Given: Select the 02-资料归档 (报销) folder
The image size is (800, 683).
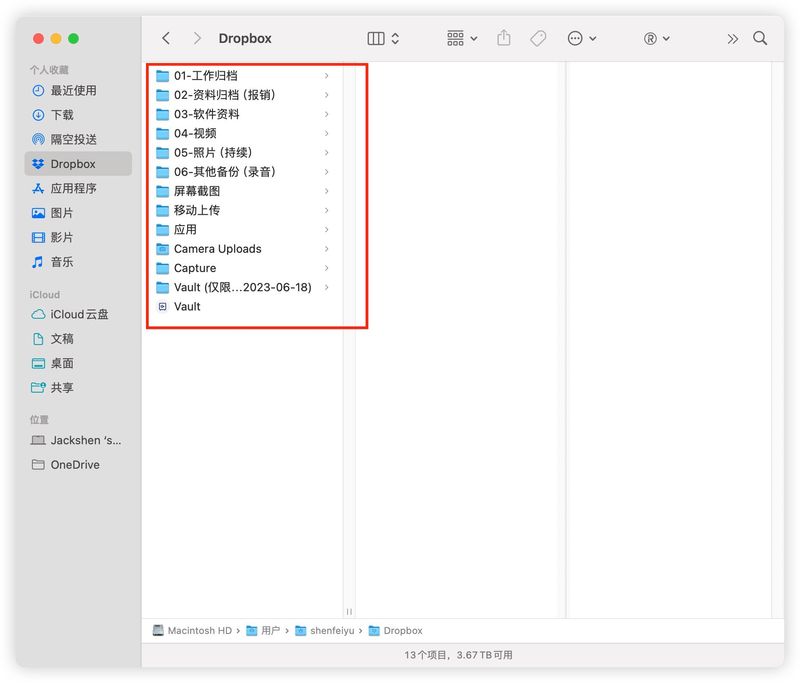Looking at the screenshot, I should pyautogui.click(x=243, y=95).
